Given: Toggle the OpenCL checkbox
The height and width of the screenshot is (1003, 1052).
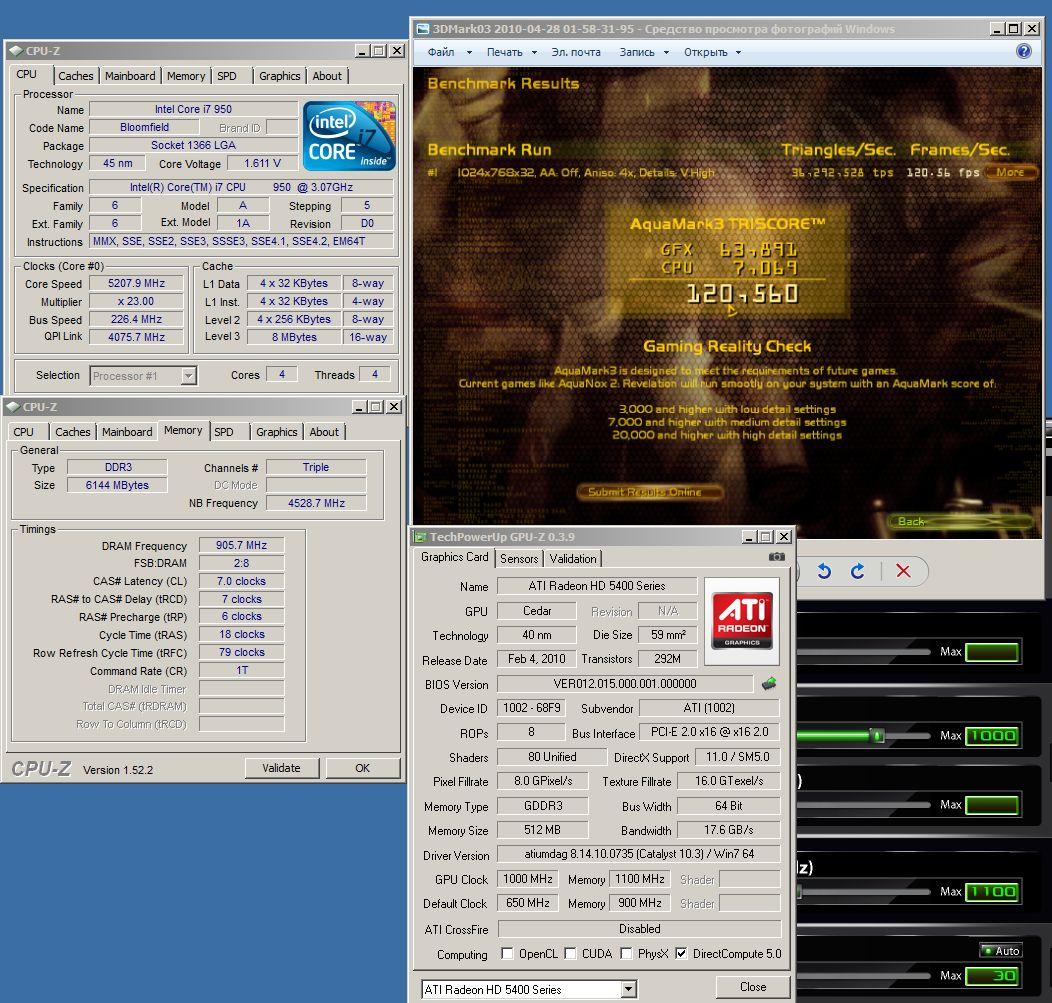Looking at the screenshot, I should coord(507,953).
